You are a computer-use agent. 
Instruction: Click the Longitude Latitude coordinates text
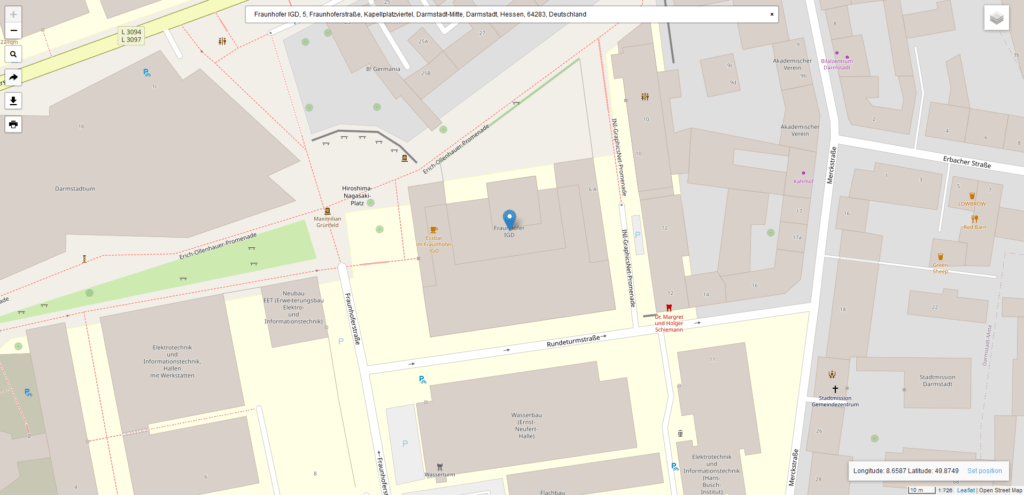pos(905,471)
